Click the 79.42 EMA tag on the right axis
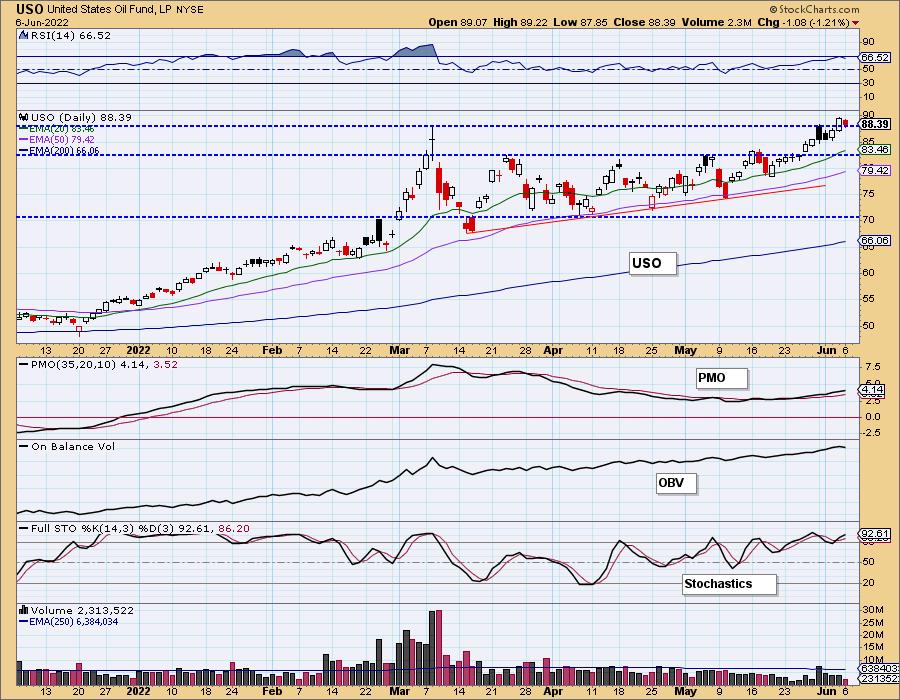The height and width of the screenshot is (700, 900). [875, 170]
